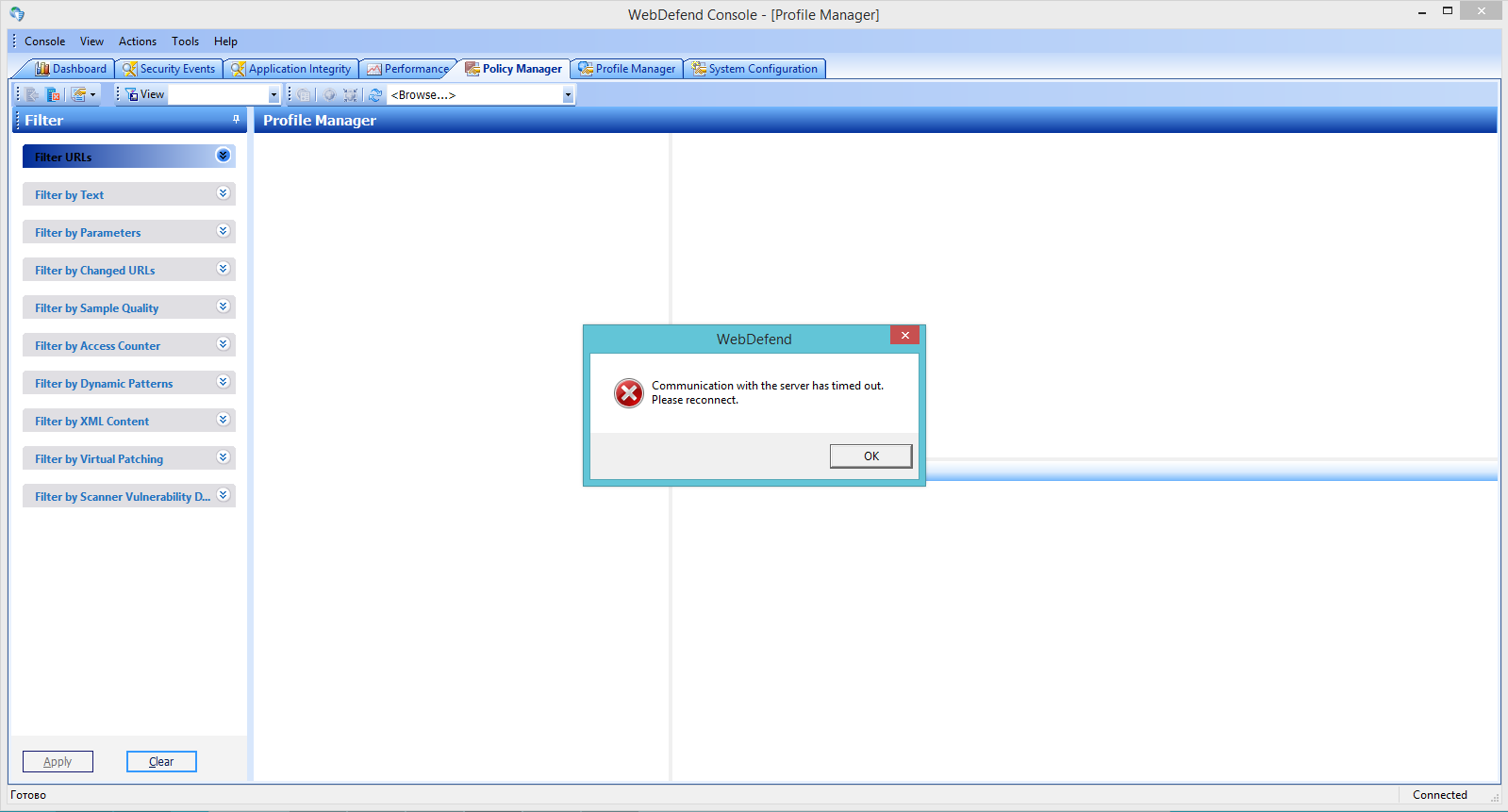
Task: Expand the Filter by Dynamic Patterns section
Action: (x=224, y=382)
